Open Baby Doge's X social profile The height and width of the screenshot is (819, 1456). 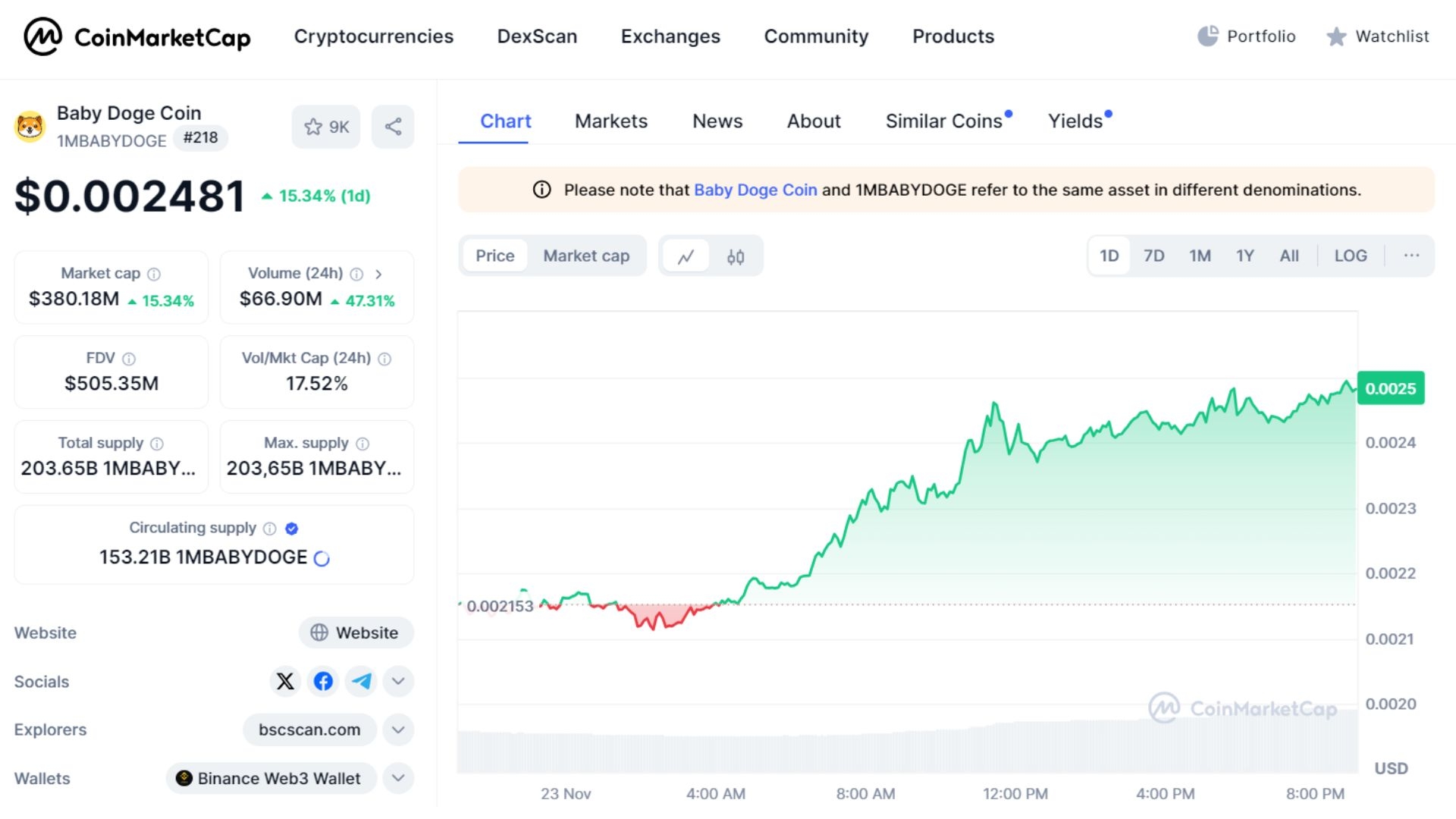click(x=285, y=681)
